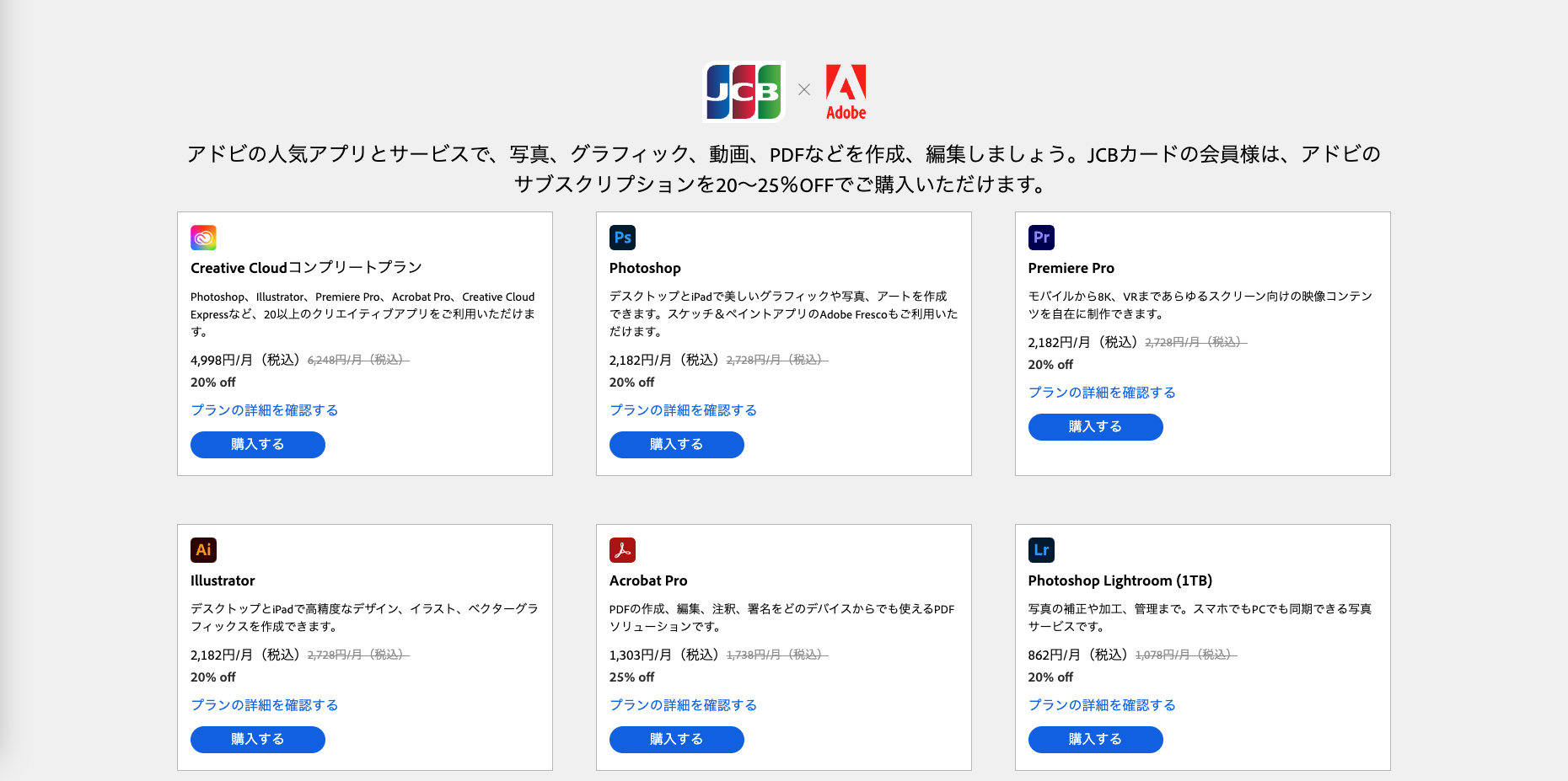This screenshot has width=1568, height=781.
Task: Click the Acrobat Pro card title
Action: pyautogui.click(x=648, y=580)
